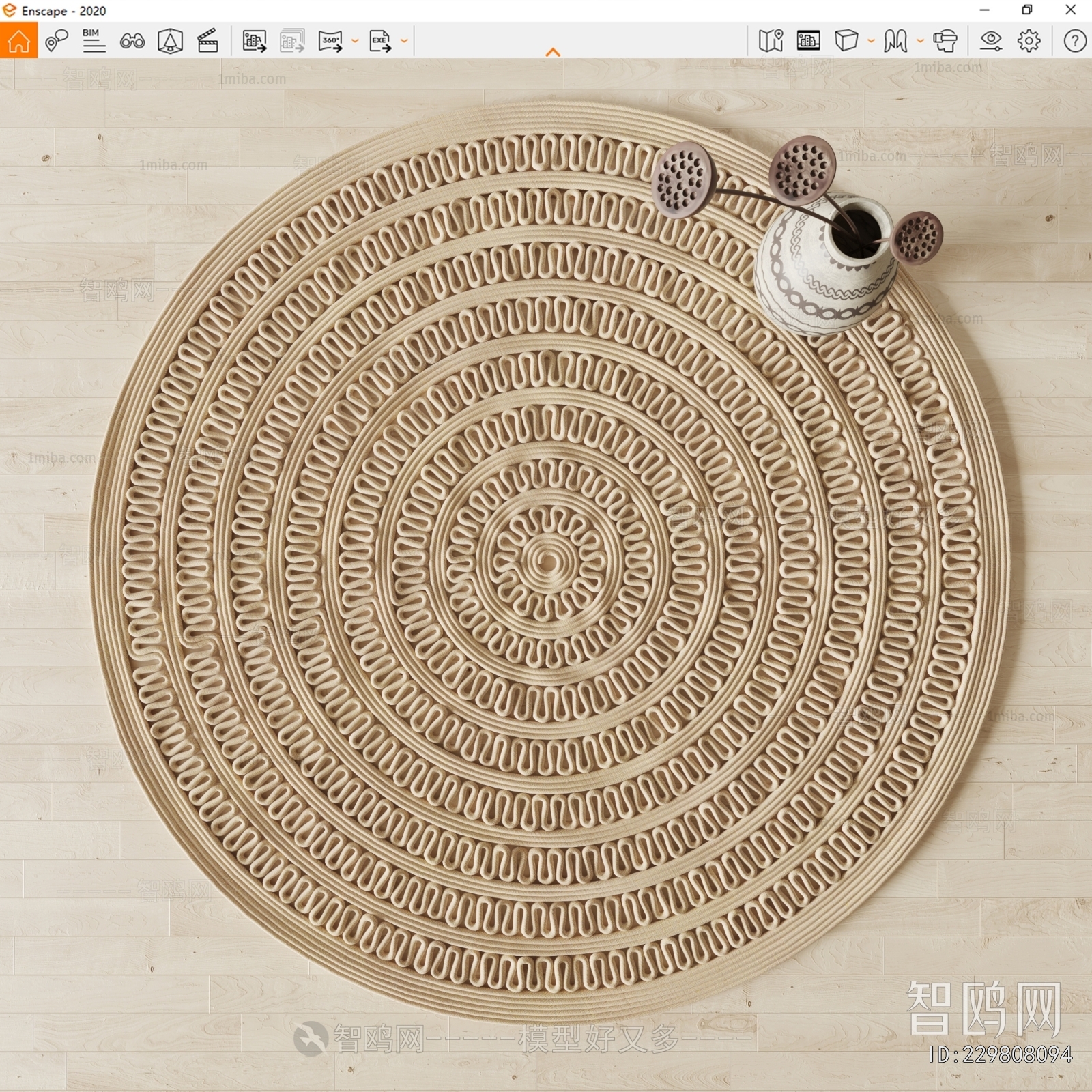Close the Enscape - 2020 window

point(1071,10)
